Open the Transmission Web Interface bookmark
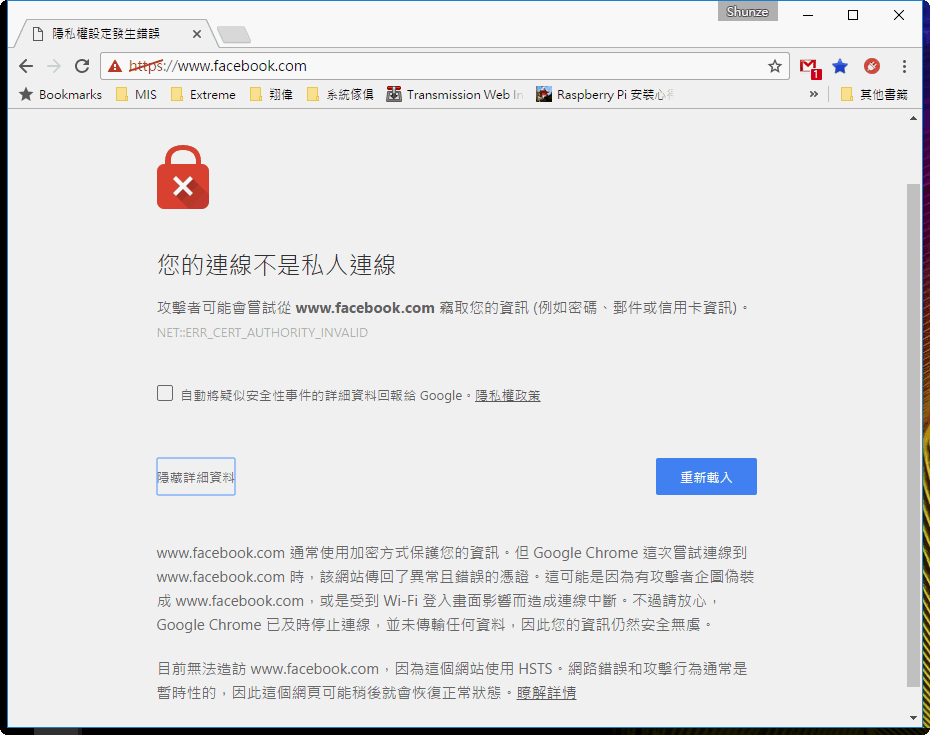Viewport: 930px width, 735px height. [x=455, y=94]
